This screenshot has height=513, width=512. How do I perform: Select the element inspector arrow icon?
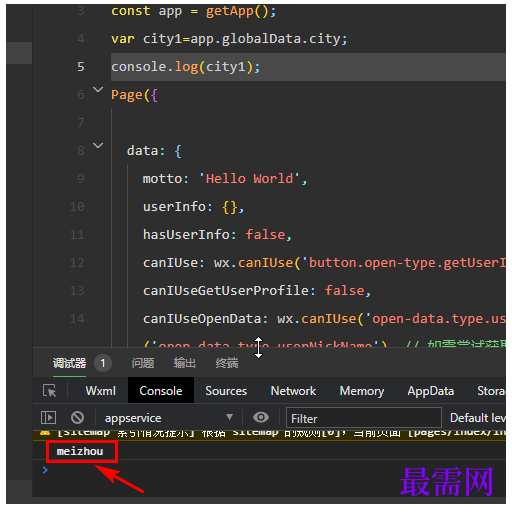pyautogui.click(x=49, y=391)
